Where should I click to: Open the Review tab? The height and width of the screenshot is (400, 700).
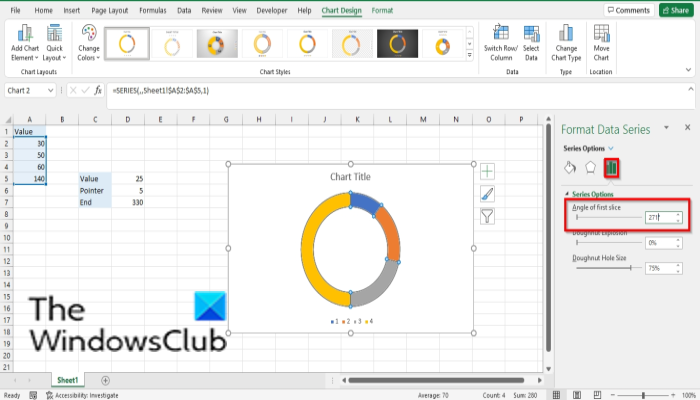coord(212,10)
